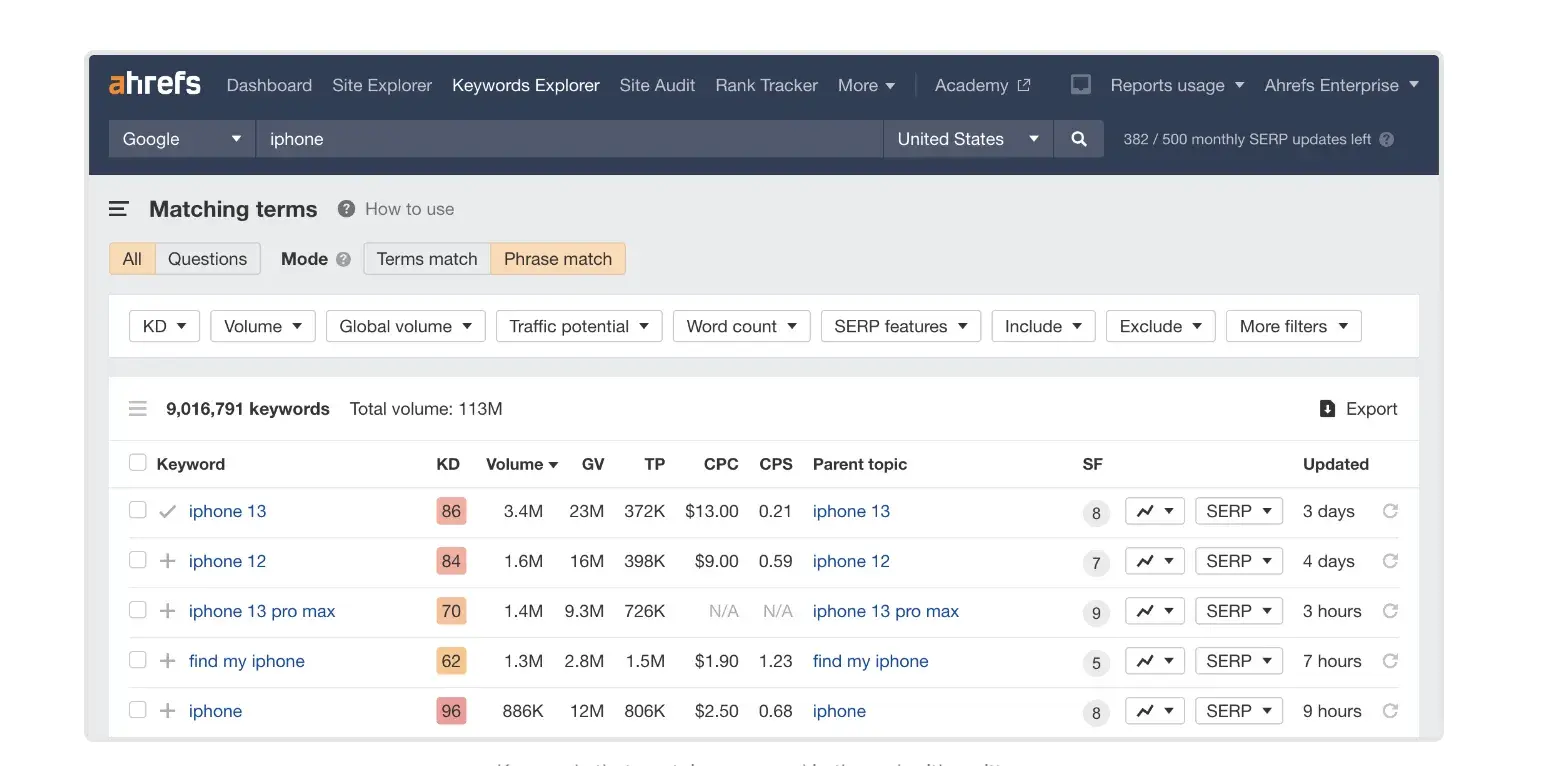1545x766 pixels.
Task: Check the iphone 13 pro max checkbox
Action: 138,610
